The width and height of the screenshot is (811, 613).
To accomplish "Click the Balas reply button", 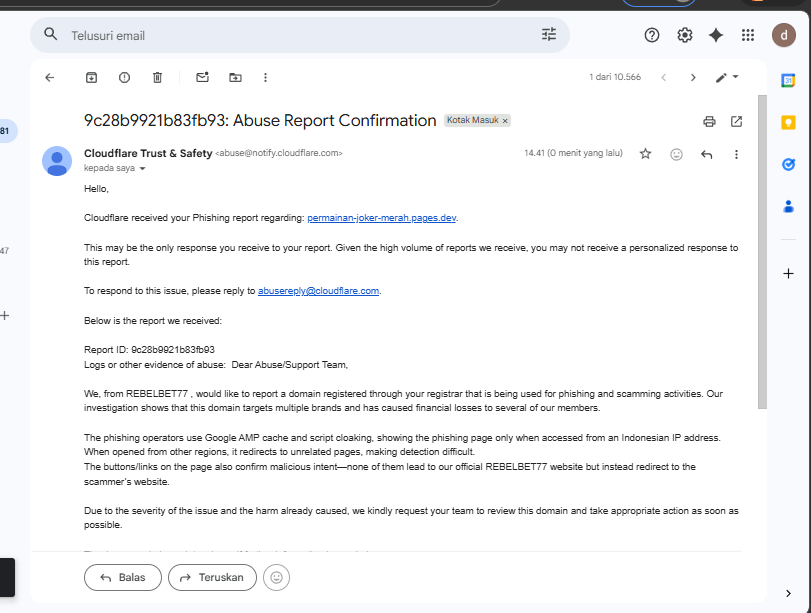I will (x=123, y=577).
